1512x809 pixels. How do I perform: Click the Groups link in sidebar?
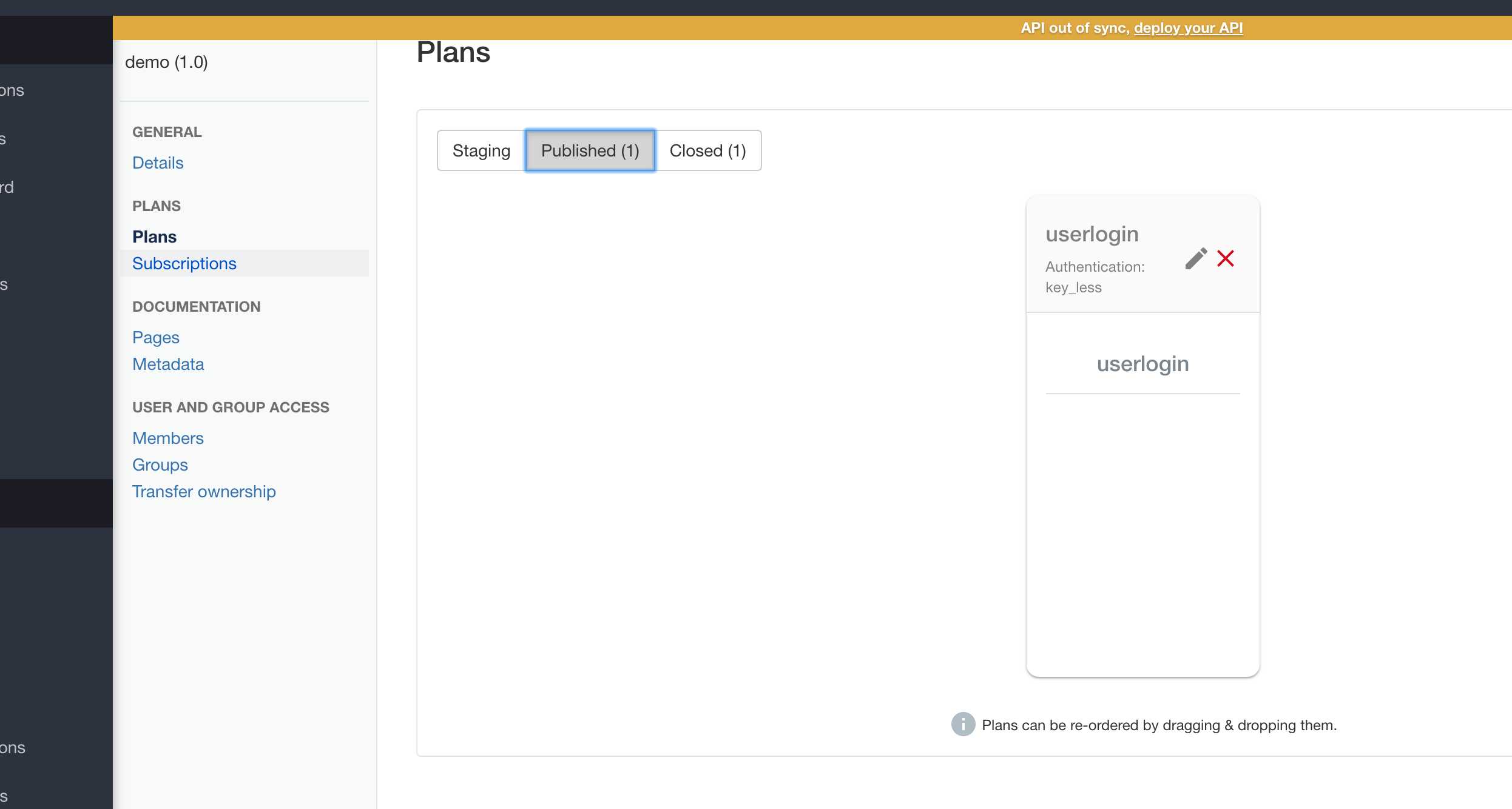click(160, 464)
